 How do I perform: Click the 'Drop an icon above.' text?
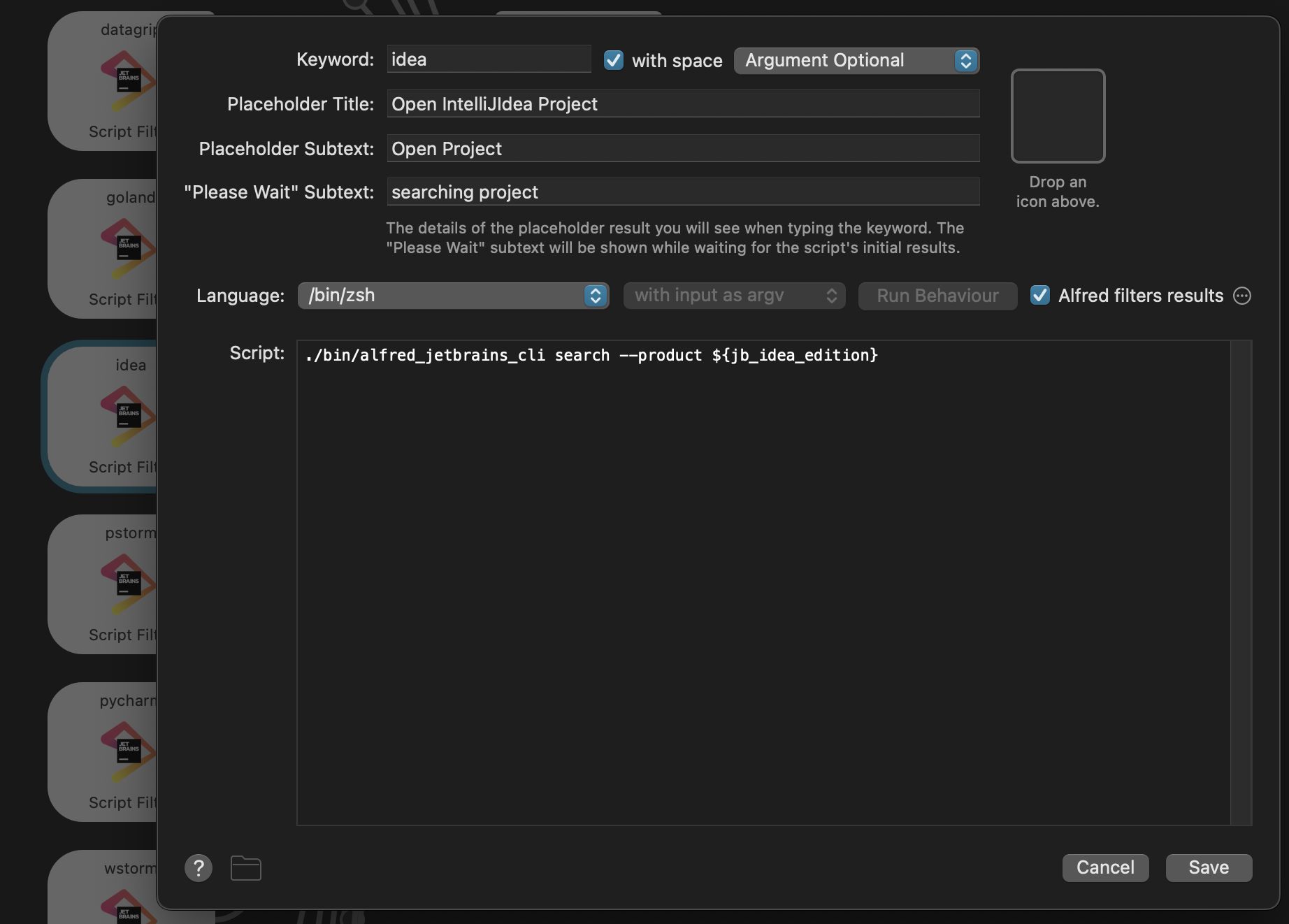[x=1058, y=192]
